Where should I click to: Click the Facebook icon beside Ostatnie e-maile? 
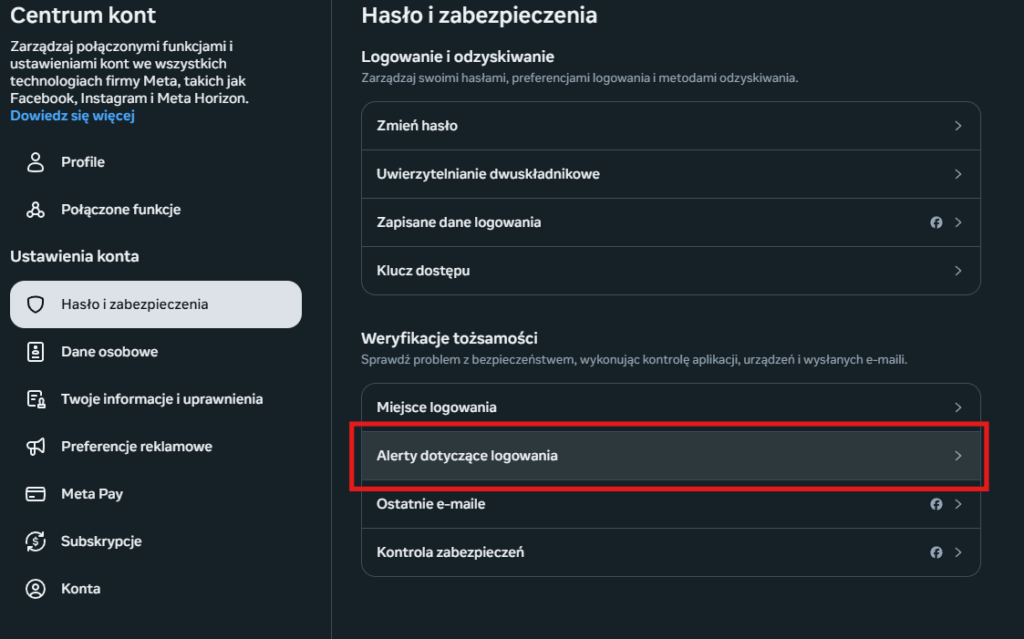coord(937,503)
